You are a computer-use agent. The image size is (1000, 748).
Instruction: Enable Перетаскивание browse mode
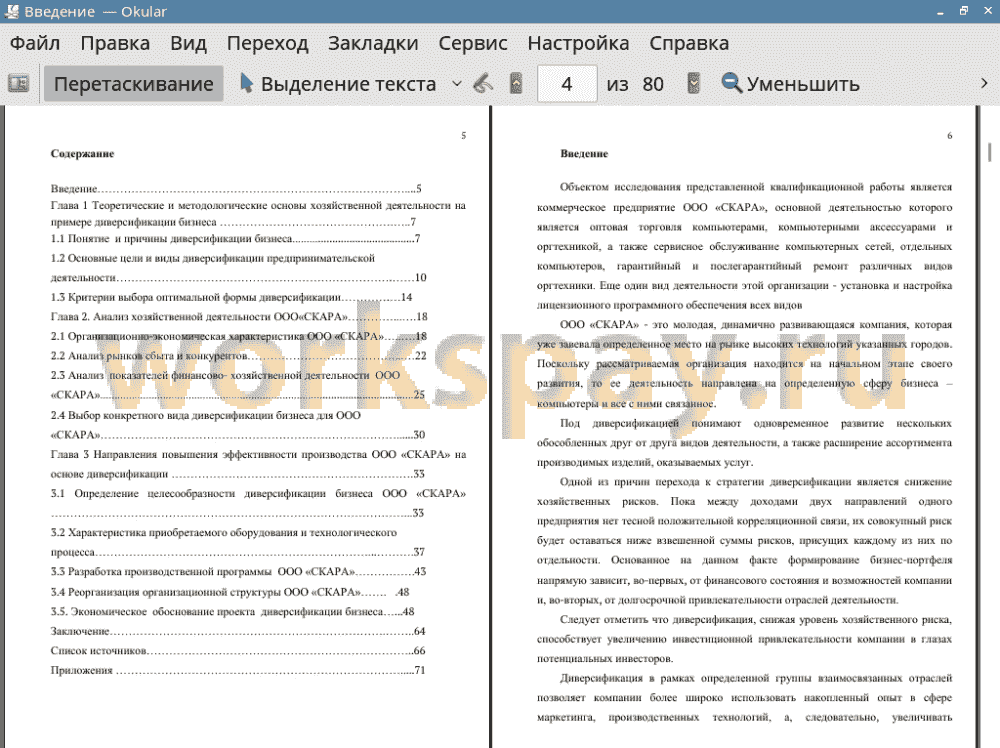tap(133, 84)
